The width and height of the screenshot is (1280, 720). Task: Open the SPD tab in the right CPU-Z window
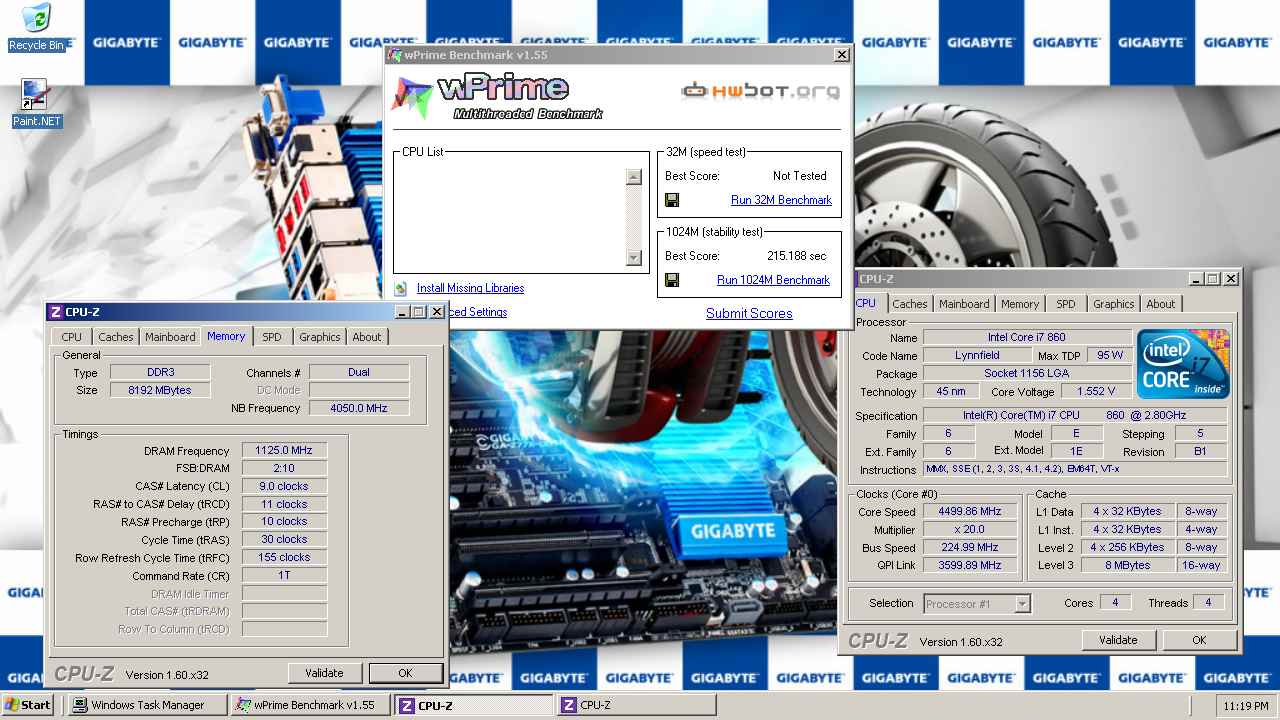tap(1066, 304)
